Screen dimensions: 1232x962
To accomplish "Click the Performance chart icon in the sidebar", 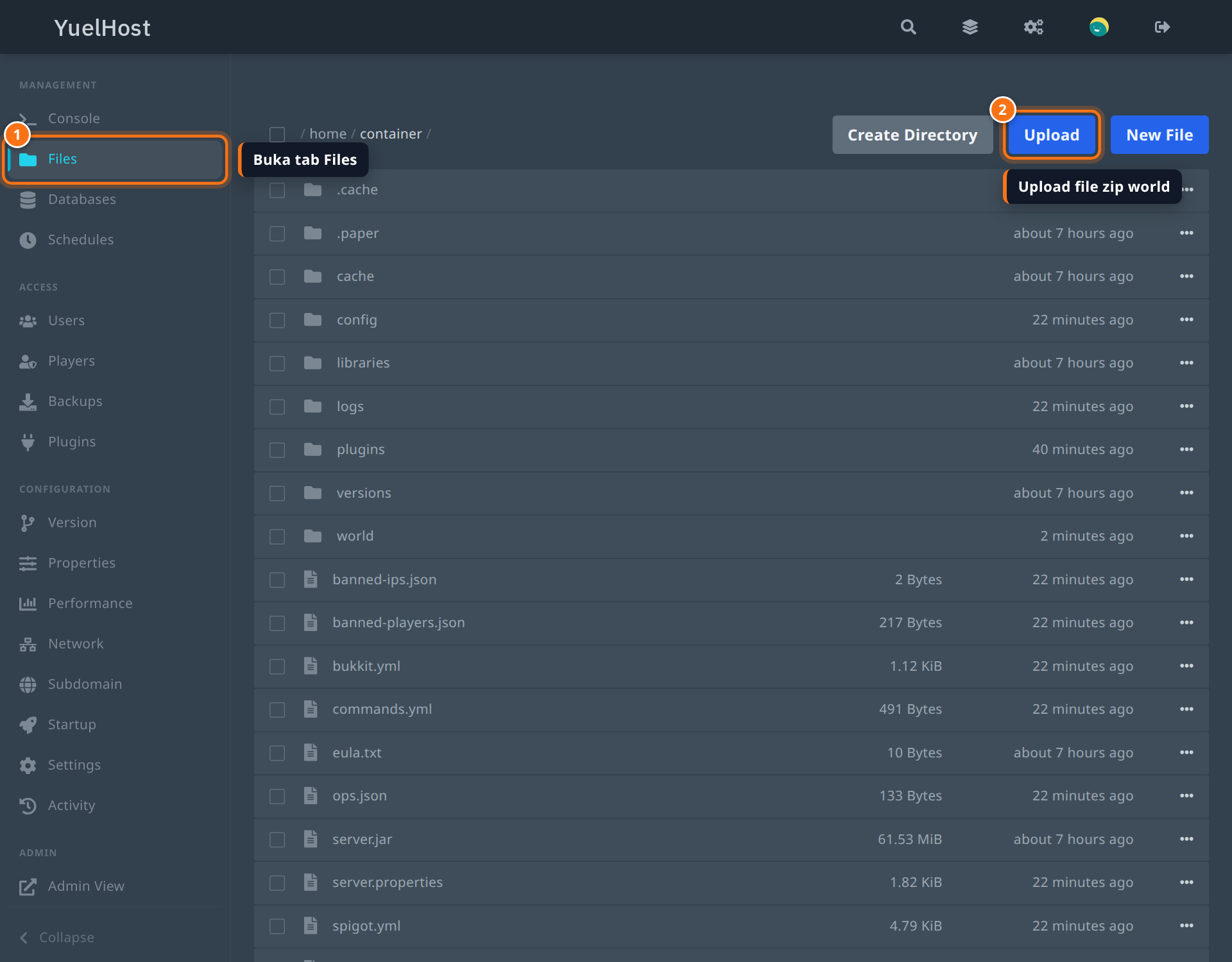I will click(28, 603).
